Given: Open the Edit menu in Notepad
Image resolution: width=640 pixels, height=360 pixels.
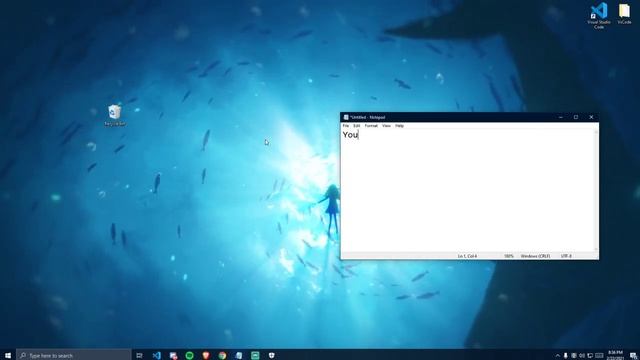Looking at the screenshot, I should tap(356, 126).
